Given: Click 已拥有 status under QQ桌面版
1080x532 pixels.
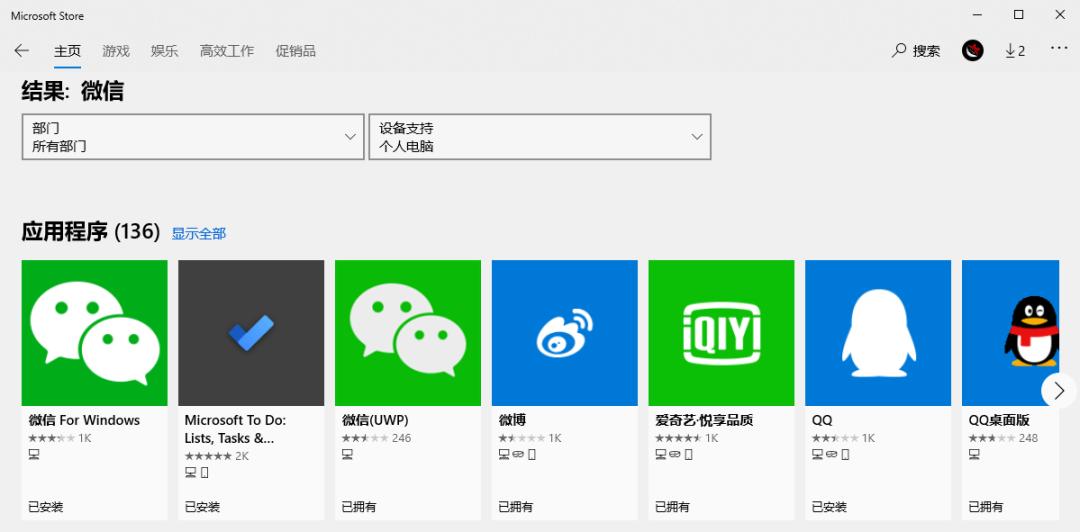Looking at the screenshot, I should 986,507.
